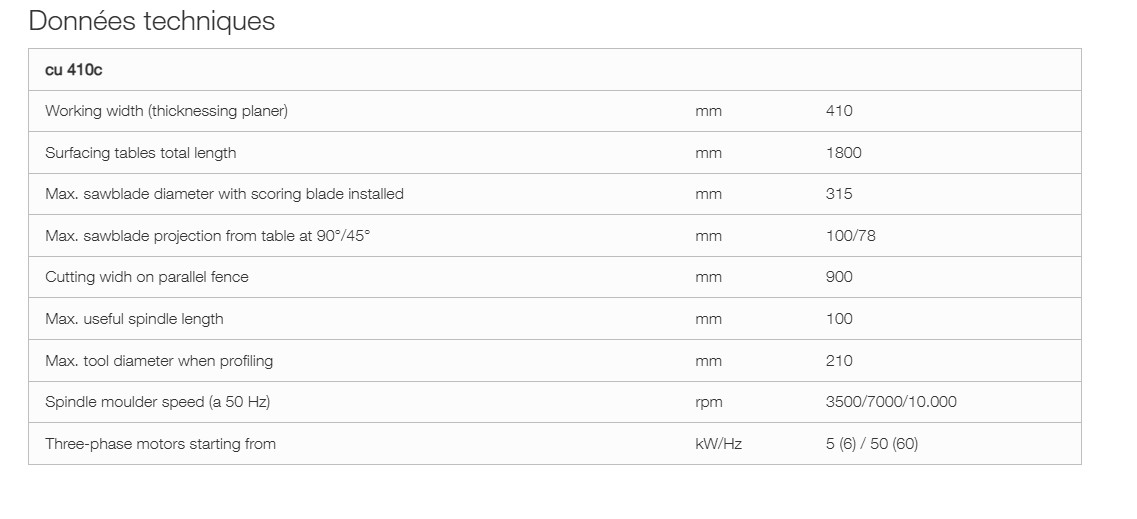
Task: Select the "Spindle moulder speed" row label
Action: [157, 402]
